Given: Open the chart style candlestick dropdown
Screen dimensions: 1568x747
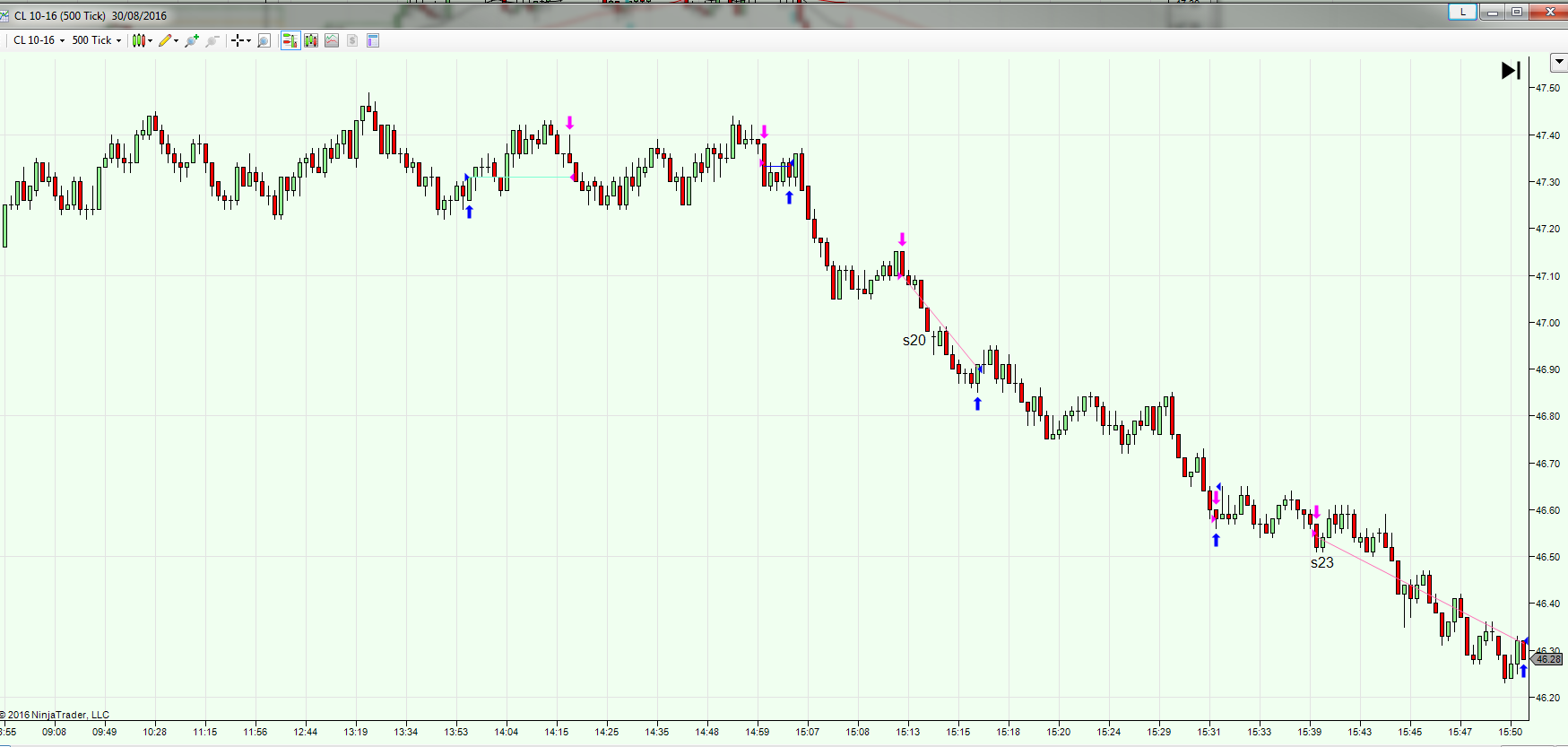Looking at the screenshot, I should 142,40.
